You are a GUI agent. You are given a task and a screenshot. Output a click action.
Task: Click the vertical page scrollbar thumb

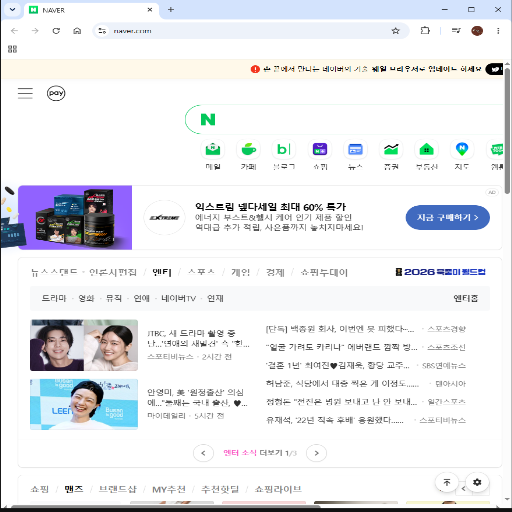[x=507, y=130]
